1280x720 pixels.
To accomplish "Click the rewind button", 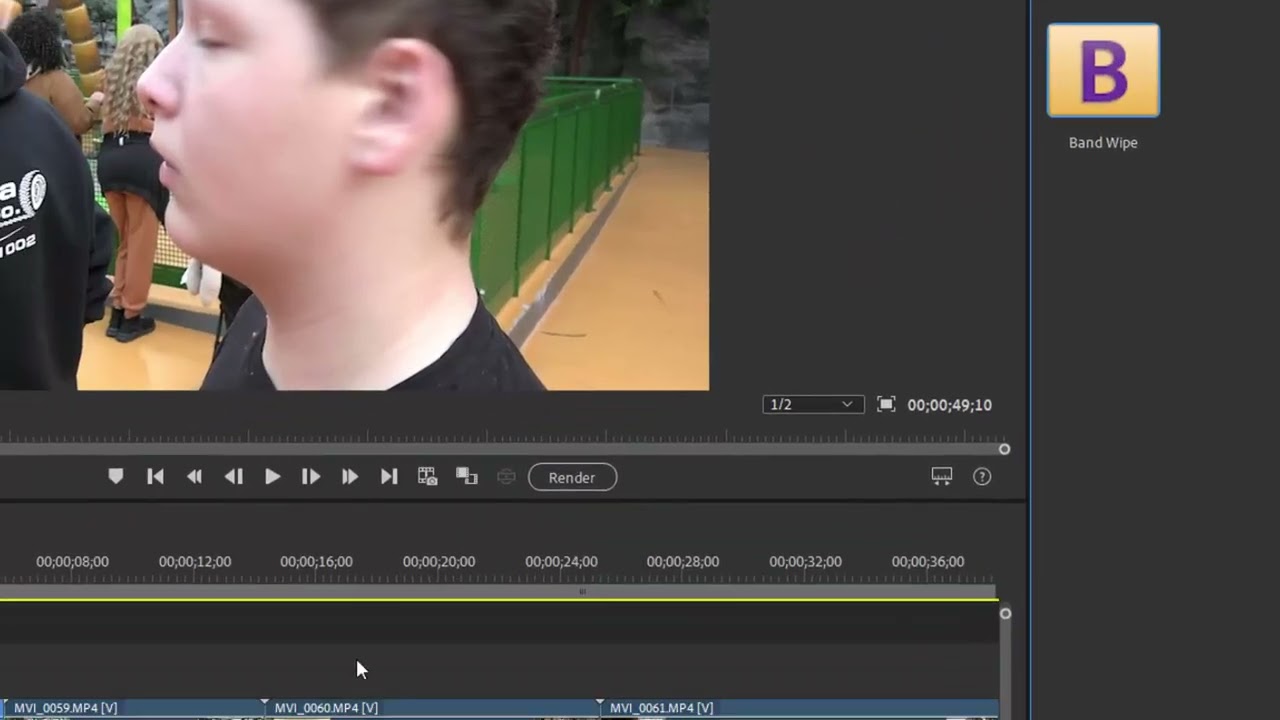I will [194, 477].
